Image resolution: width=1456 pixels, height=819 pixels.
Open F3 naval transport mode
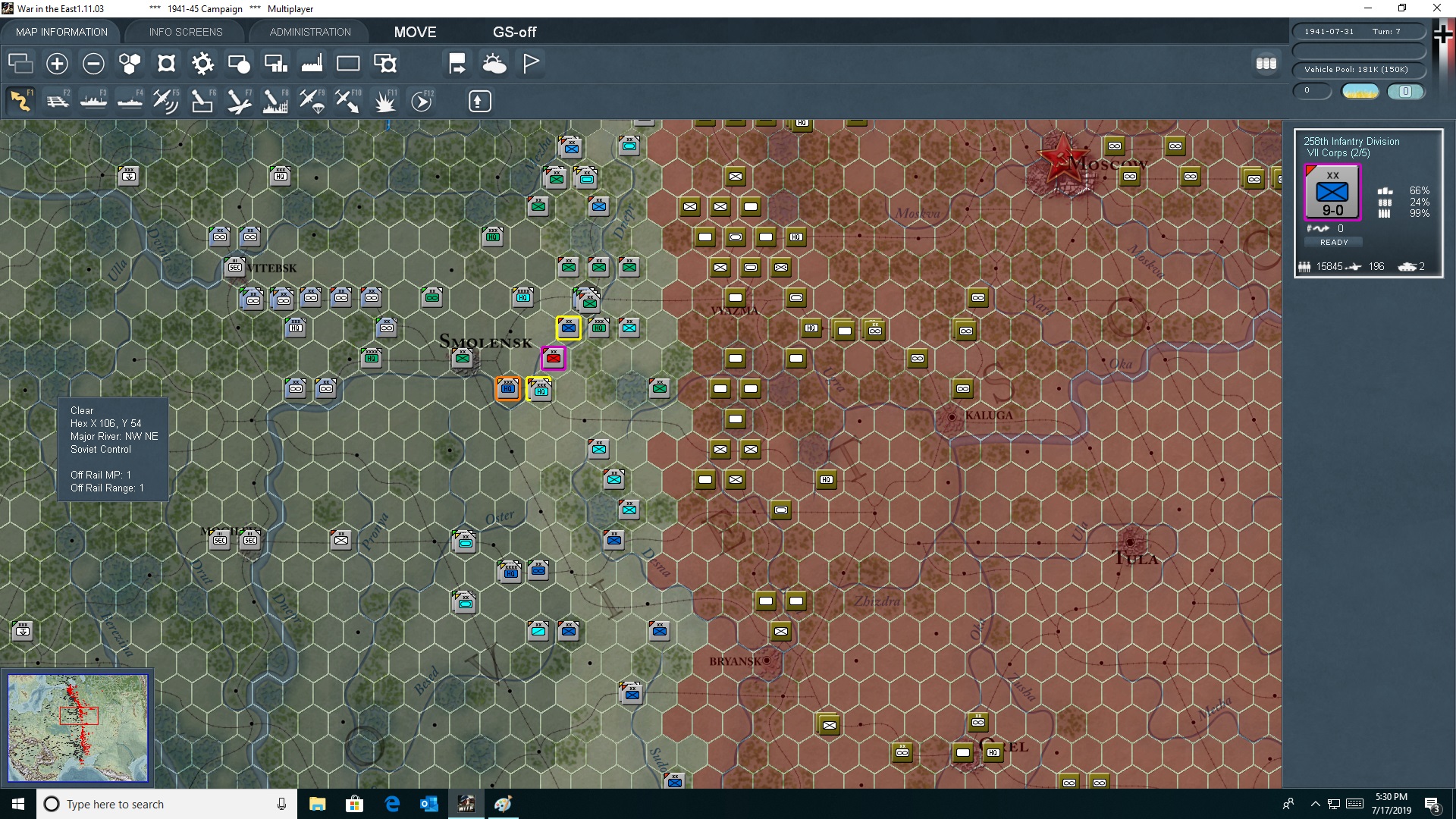pos(93,101)
